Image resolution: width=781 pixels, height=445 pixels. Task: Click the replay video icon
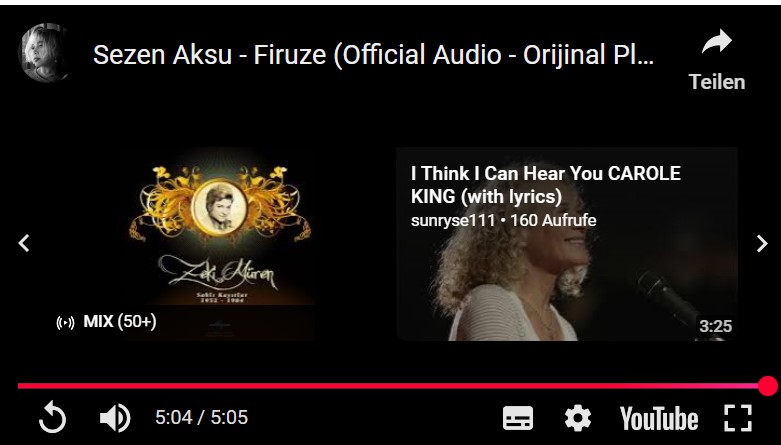pyautogui.click(x=52, y=418)
